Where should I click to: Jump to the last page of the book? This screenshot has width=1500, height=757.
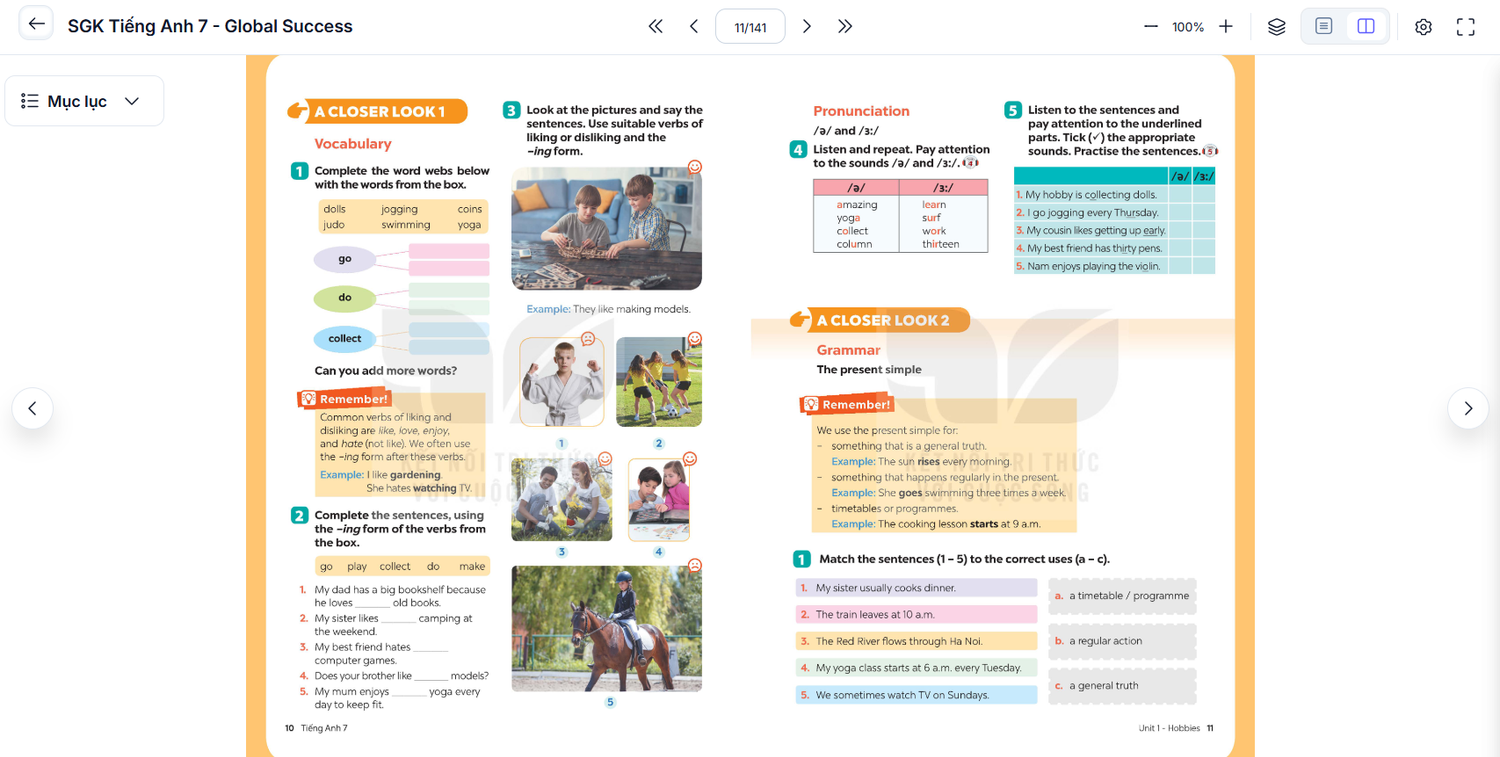coord(845,26)
